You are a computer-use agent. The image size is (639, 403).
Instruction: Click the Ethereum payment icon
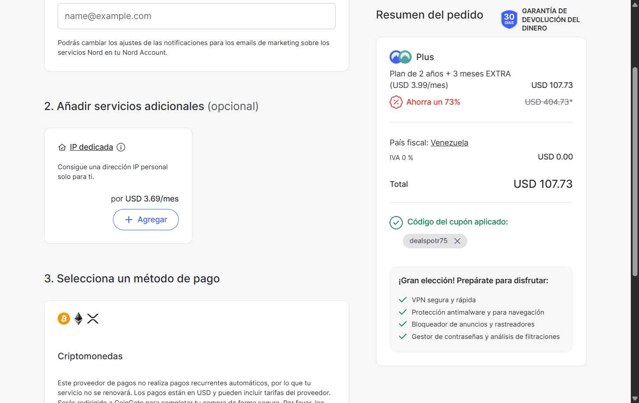point(78,318)
